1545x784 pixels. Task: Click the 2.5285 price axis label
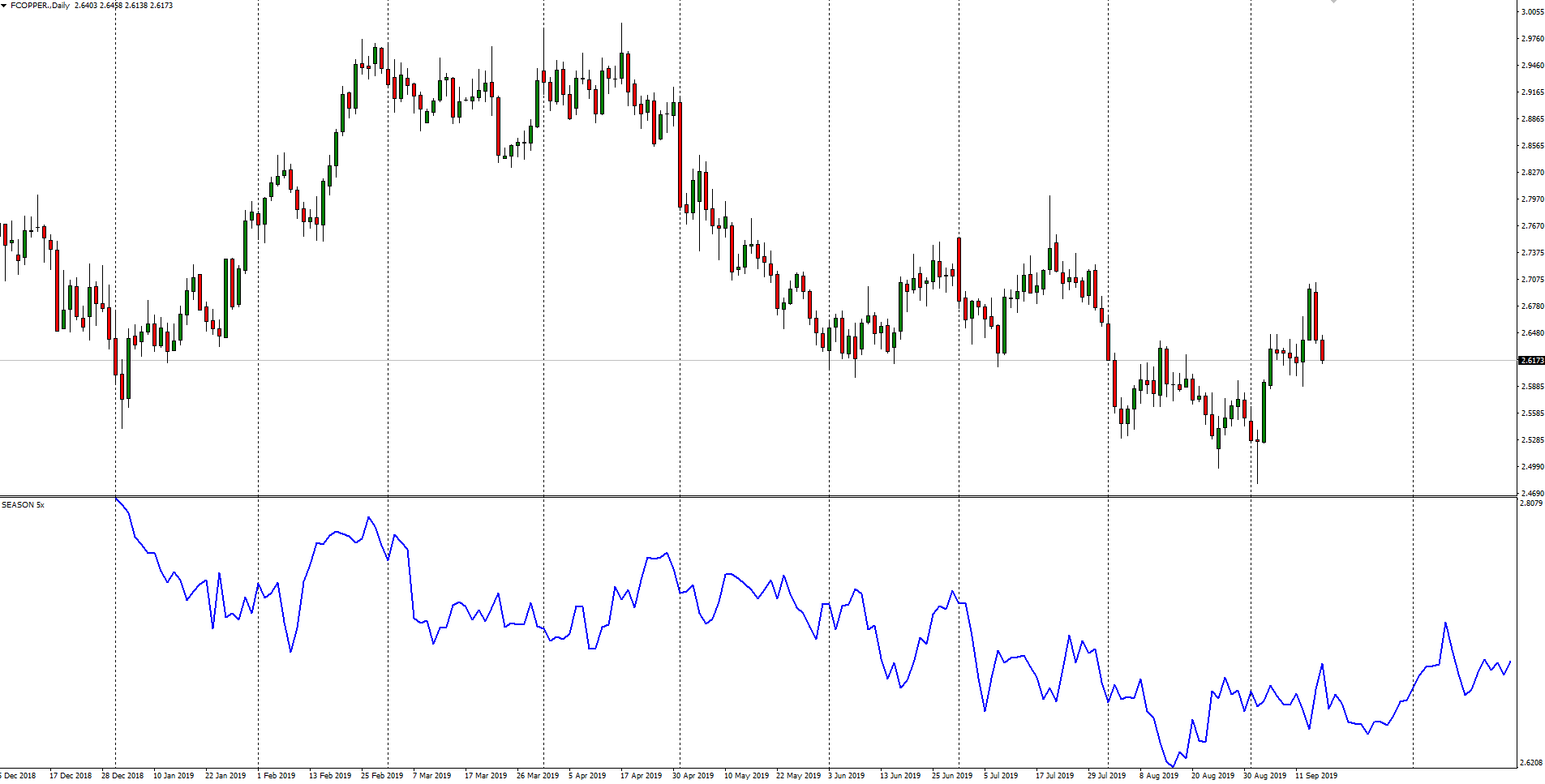[x=1532, y=440]
